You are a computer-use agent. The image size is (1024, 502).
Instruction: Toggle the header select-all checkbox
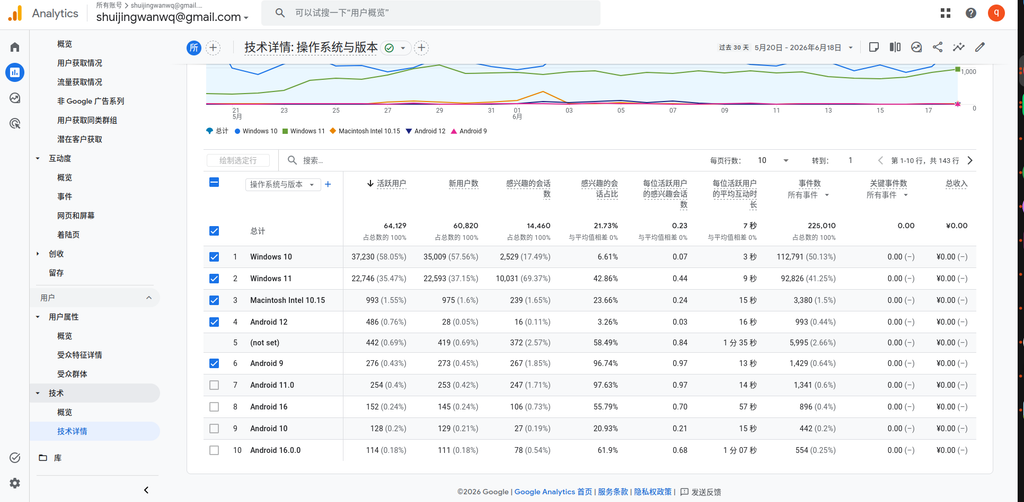point(214,183)
